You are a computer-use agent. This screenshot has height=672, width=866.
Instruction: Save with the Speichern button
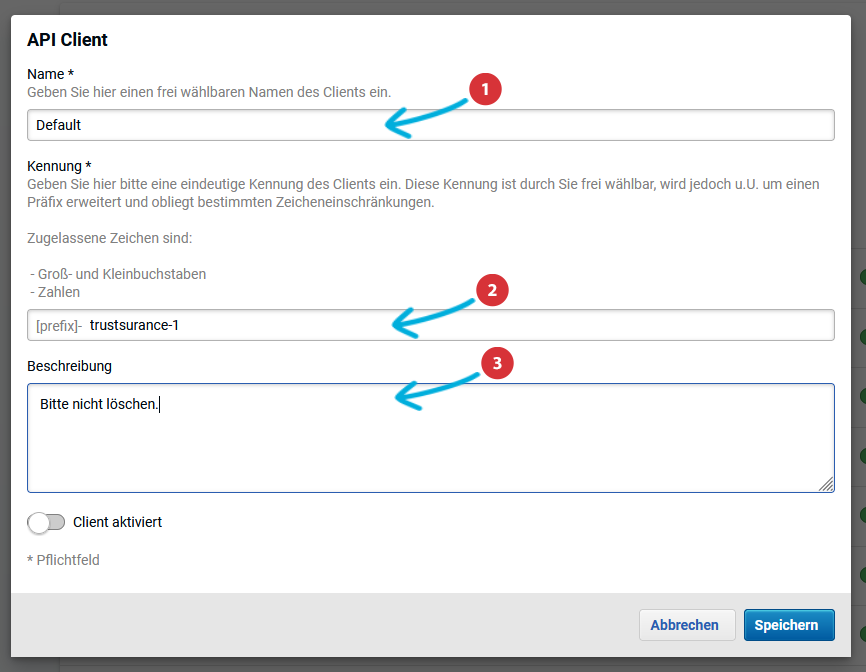[789, 625]
